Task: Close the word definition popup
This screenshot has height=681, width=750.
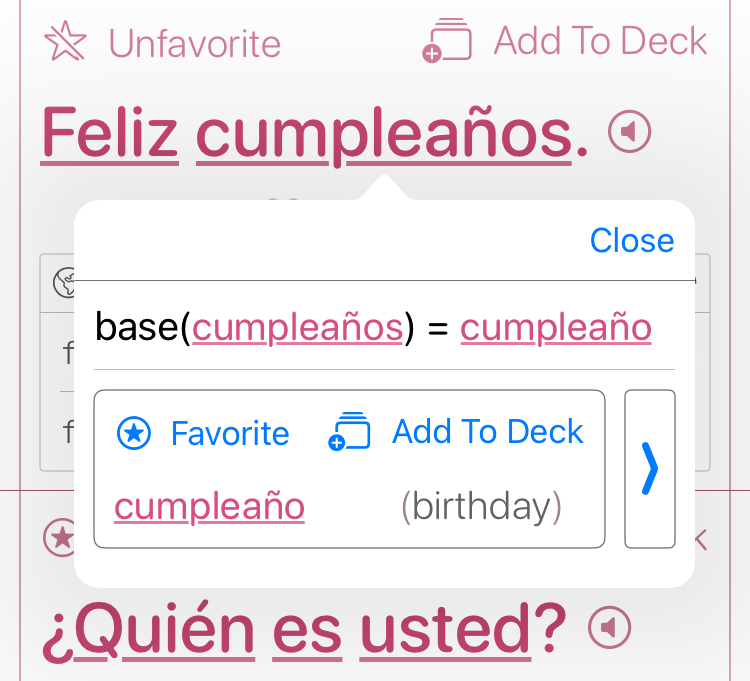Action: [631, 241]
